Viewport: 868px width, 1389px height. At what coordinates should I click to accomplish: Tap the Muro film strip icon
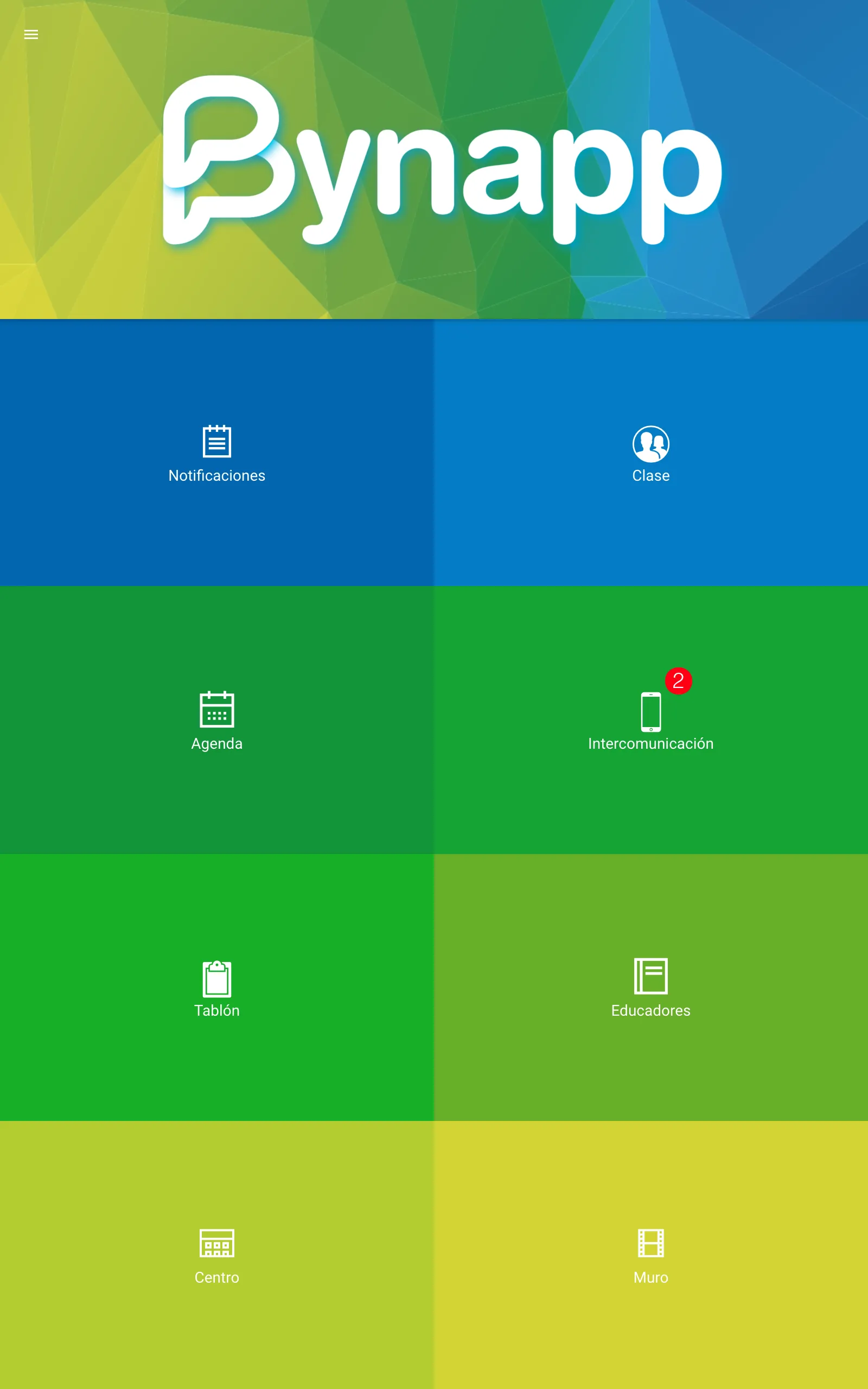click(x=651, y=1243)
